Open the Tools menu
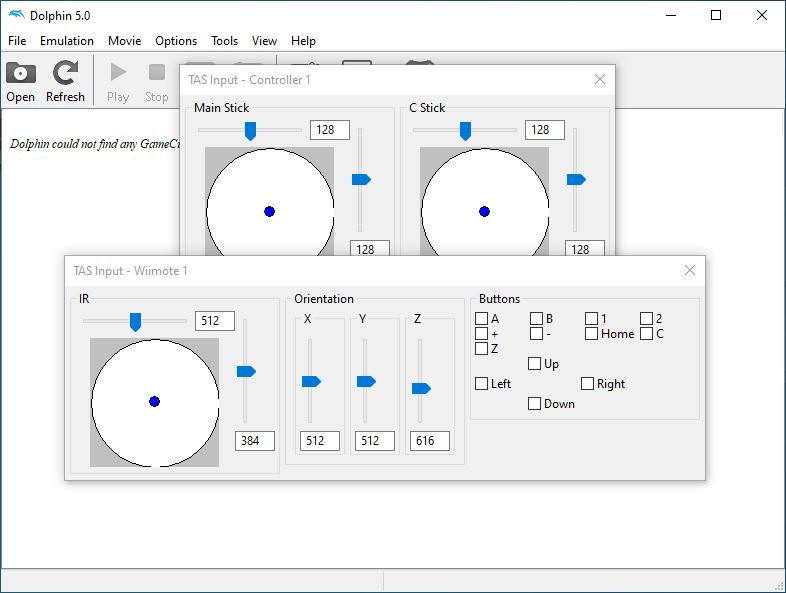This screenshot has width=786, height=593. 224,41
